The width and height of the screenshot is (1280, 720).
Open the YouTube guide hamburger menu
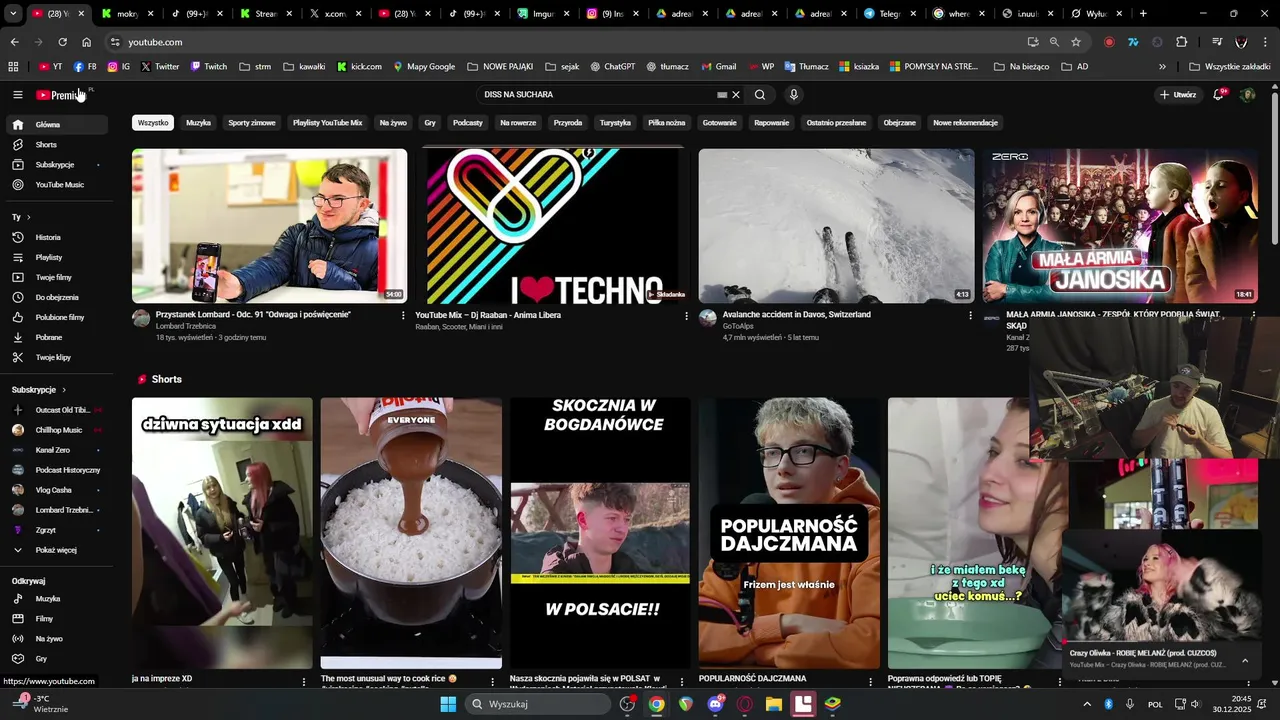17,95
